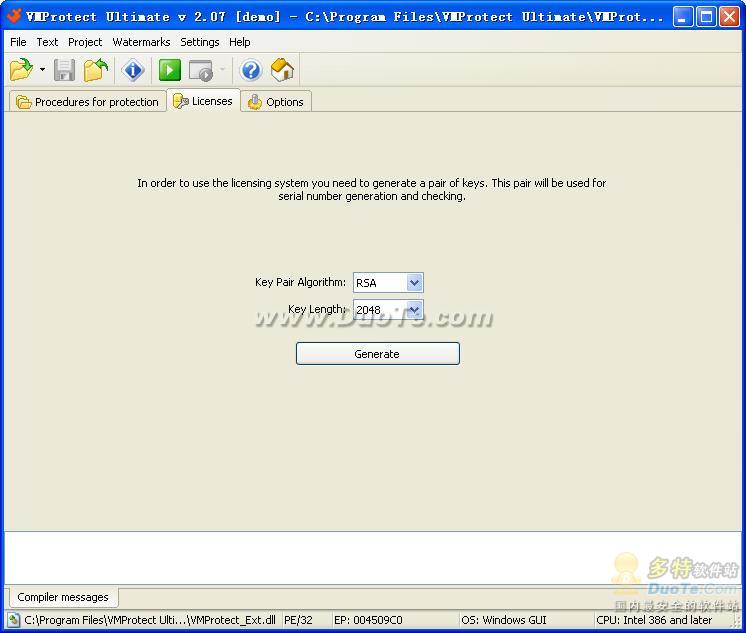Click the Home page house icon
The height and width of the screenshot is (633, 746).
tap(282, 70)
